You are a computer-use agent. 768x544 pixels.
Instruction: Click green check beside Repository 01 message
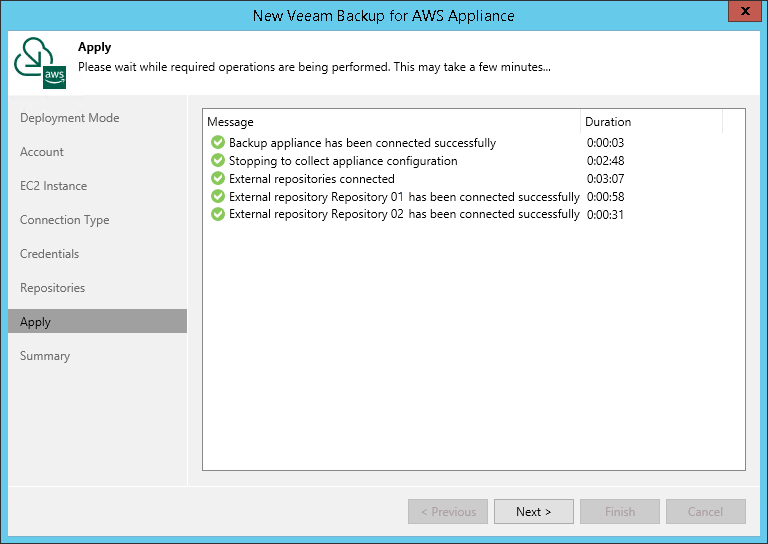point(217,197)
